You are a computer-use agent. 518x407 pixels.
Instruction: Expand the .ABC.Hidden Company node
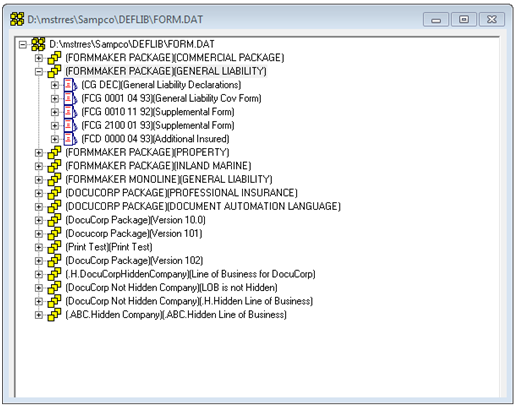point(39,315)
